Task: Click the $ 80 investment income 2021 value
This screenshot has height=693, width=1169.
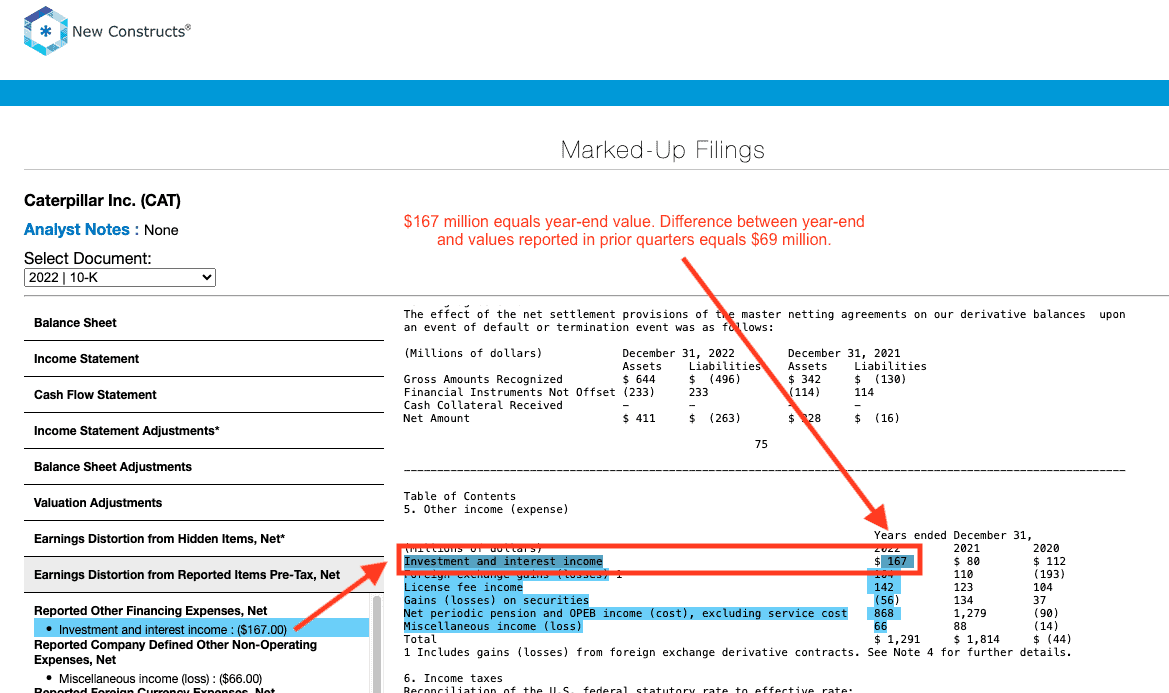Action: coord(967,562)
